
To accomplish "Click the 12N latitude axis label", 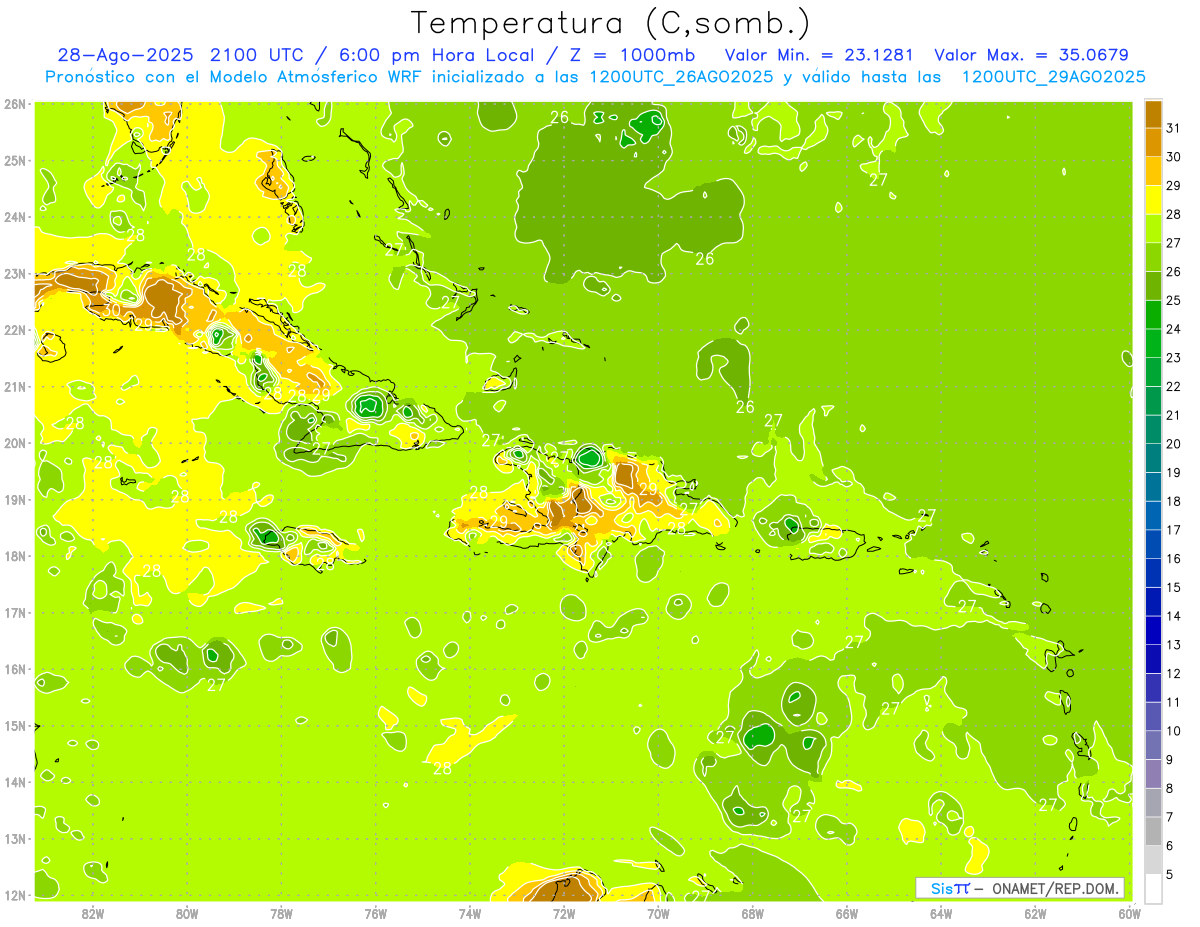I will (15, 895).
